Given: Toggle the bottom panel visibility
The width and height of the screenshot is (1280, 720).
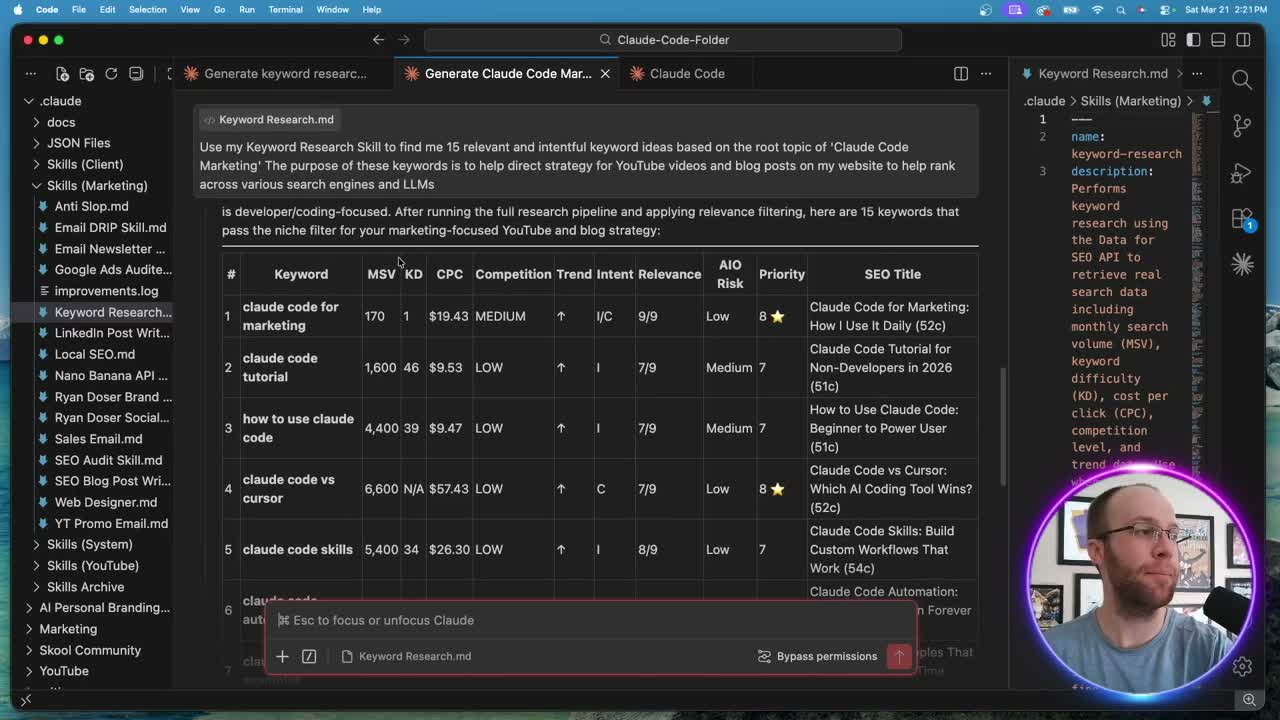Looking at the screenshot, I should pos(1218,40).
